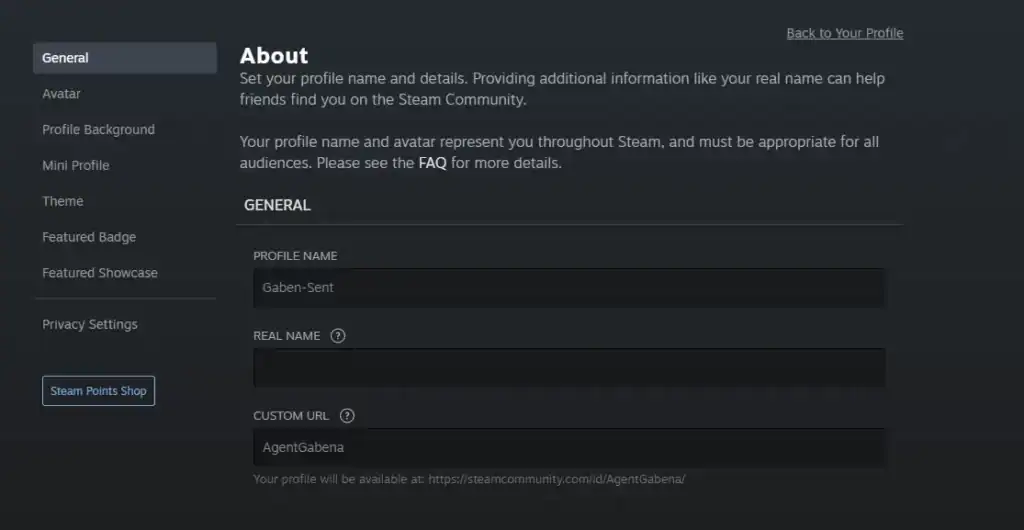Open the Featured Badge section
The image size is (1024, 530).
click(89, 237)
